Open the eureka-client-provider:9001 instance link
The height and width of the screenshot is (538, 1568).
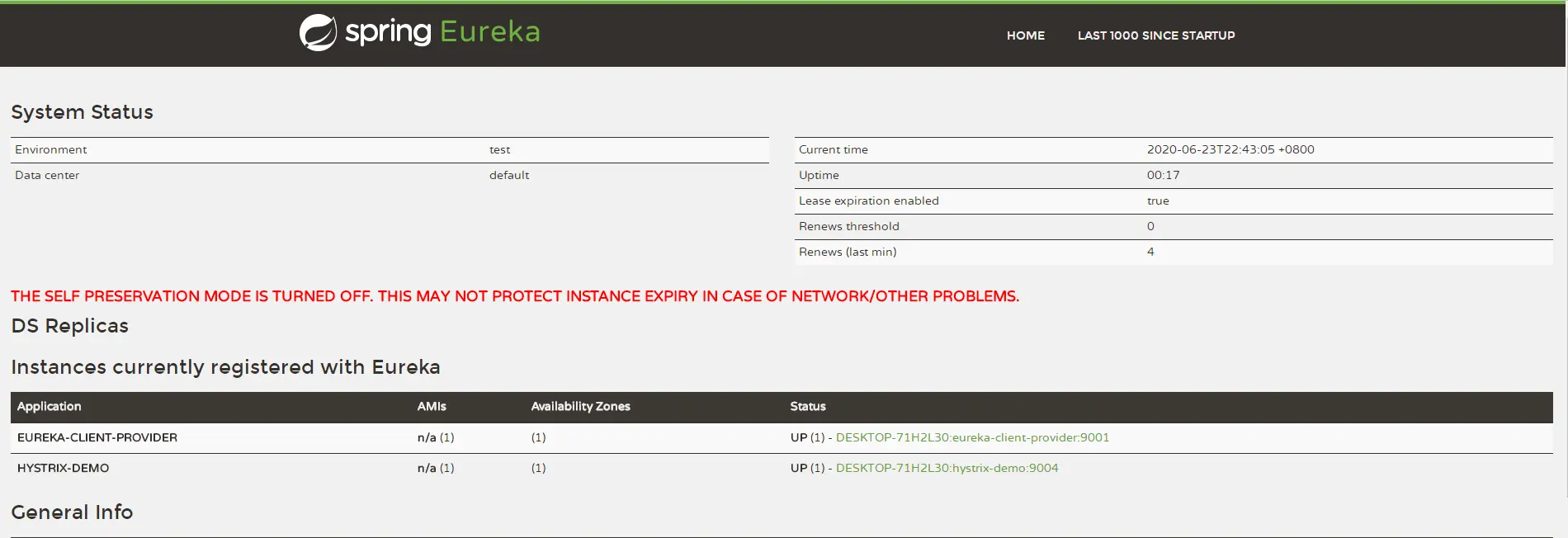972,437
